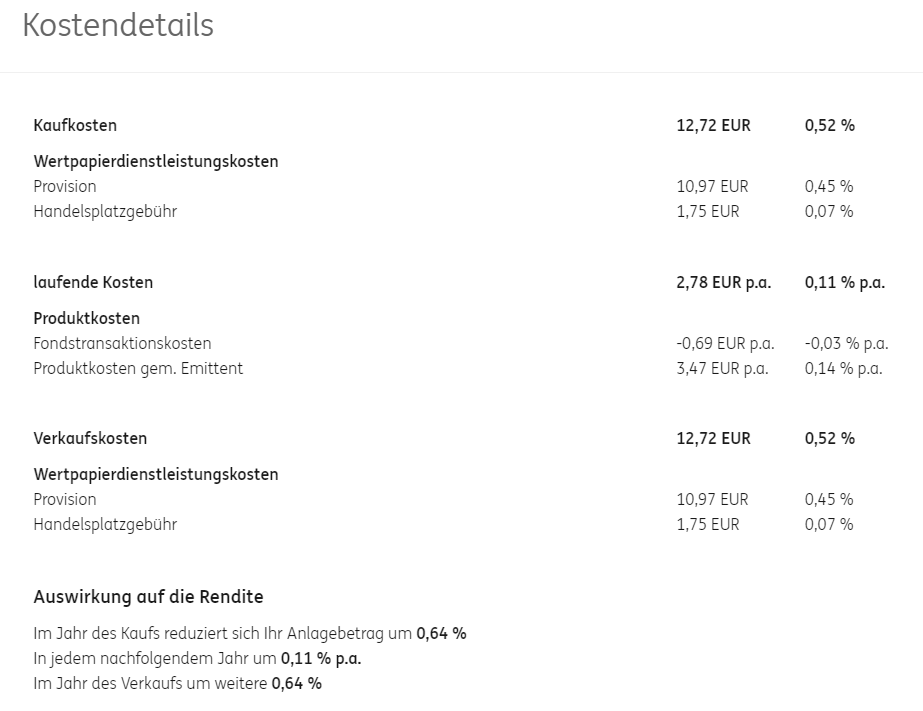Select the Fondstransaktionskosten label
This screenshot has height=711, width=923.
[122, 344]
